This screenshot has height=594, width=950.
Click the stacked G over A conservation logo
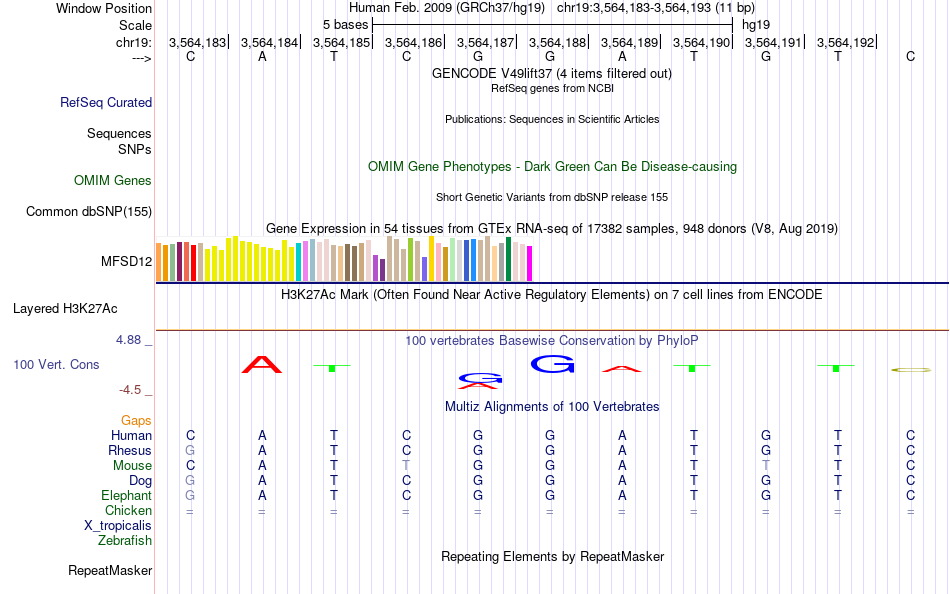tap(480, 381)
